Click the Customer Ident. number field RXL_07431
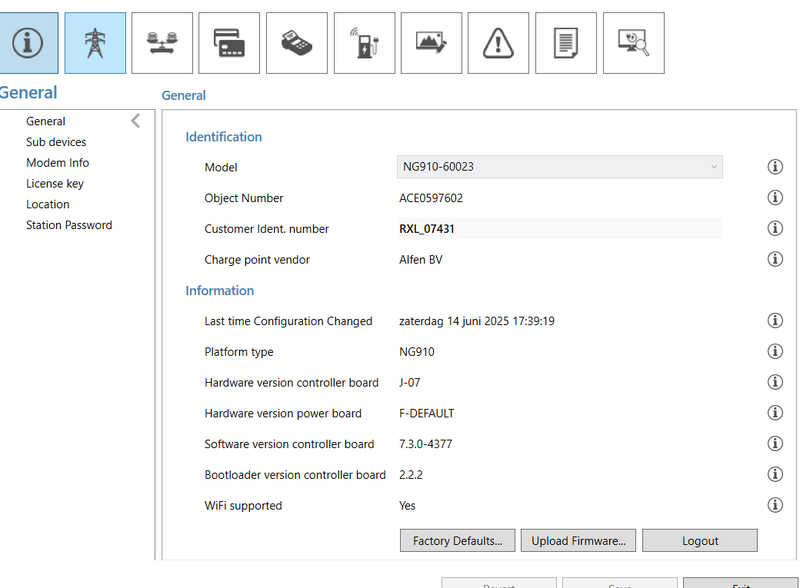 560,229
